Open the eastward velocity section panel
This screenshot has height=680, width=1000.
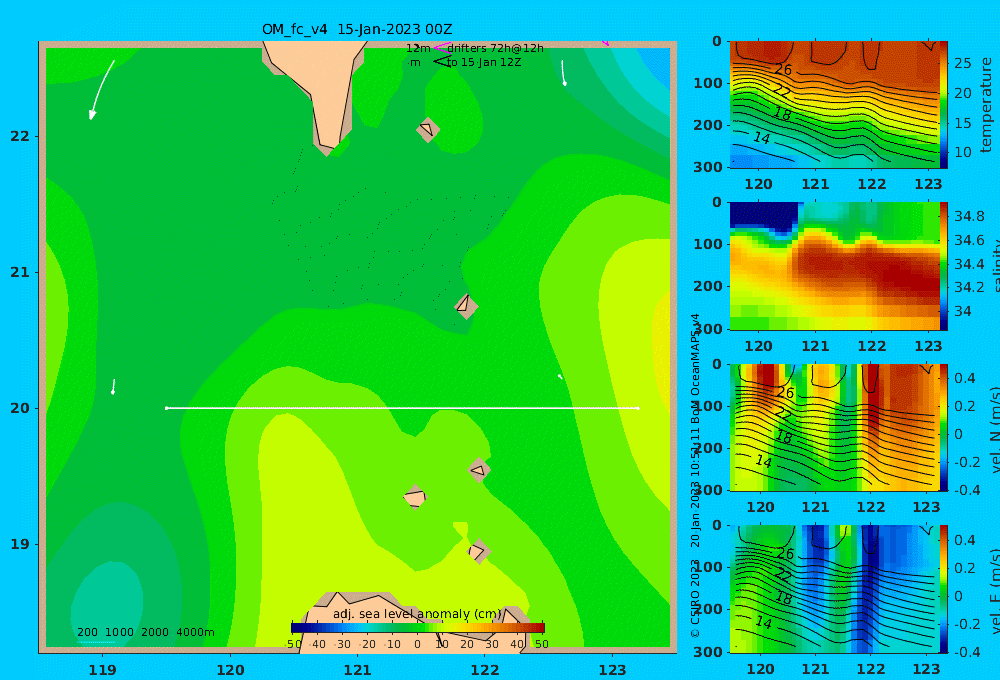[834, 589]
